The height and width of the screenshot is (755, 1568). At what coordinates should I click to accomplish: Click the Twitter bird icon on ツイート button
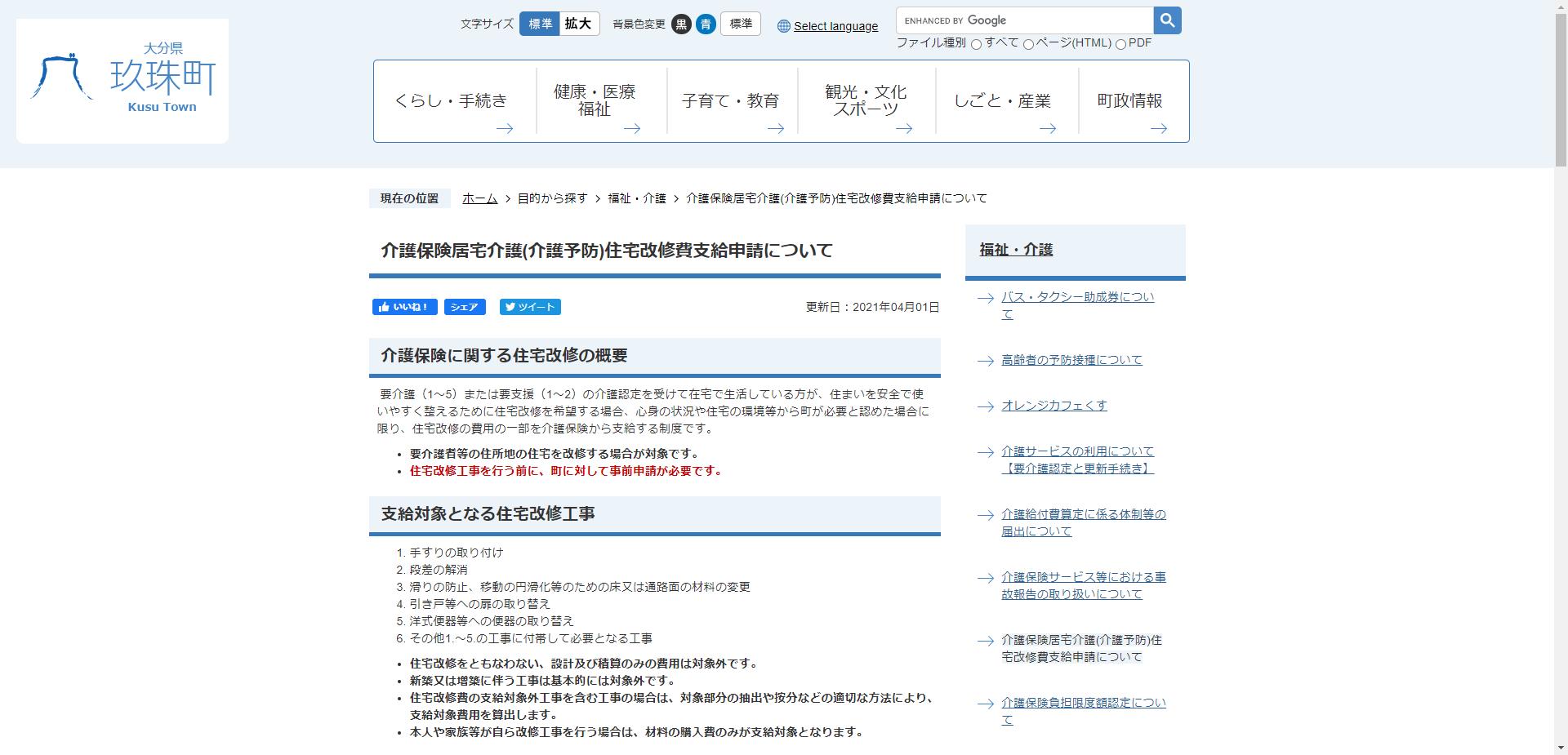(x=510, y=307)
